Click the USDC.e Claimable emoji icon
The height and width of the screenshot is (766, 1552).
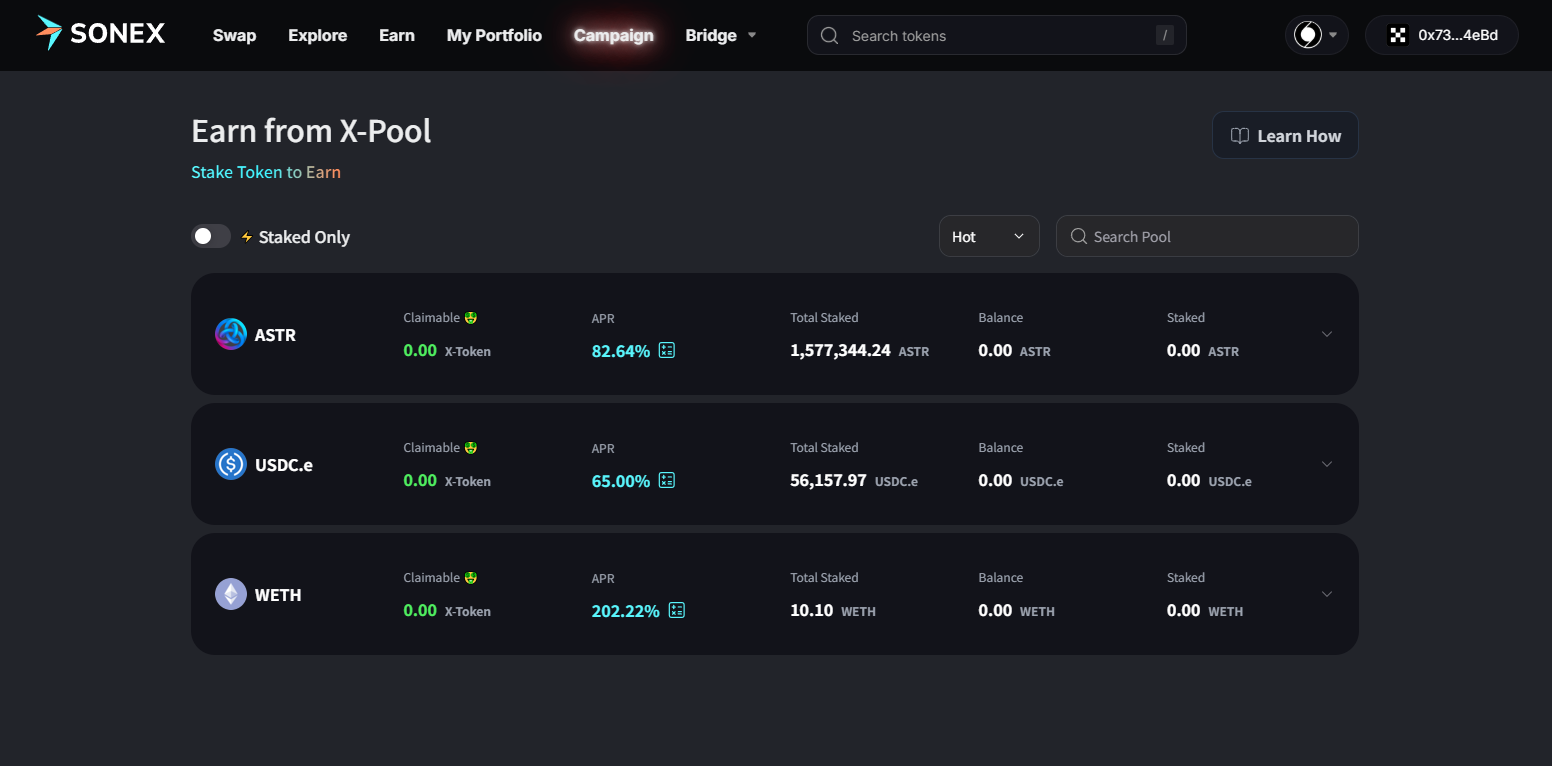(470, 447)
